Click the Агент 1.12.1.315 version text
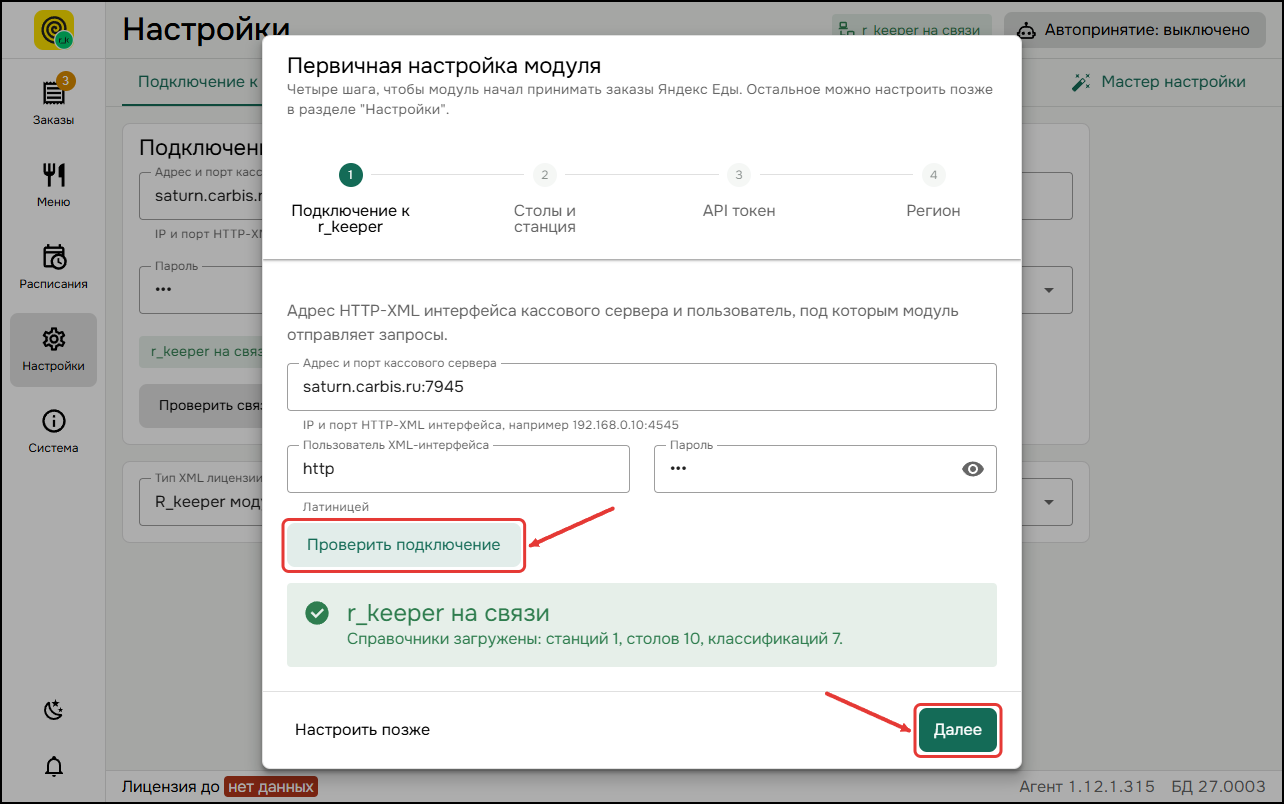 1087,787
